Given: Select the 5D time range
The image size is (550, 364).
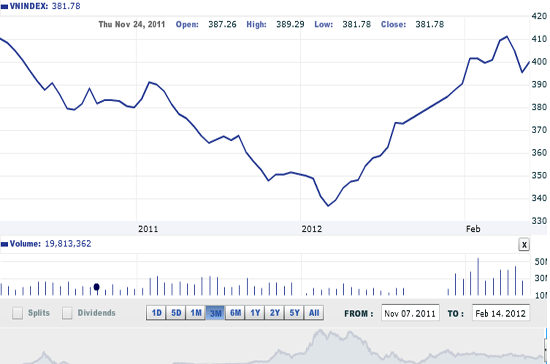Looking at the screenshot, I should 176,313.
